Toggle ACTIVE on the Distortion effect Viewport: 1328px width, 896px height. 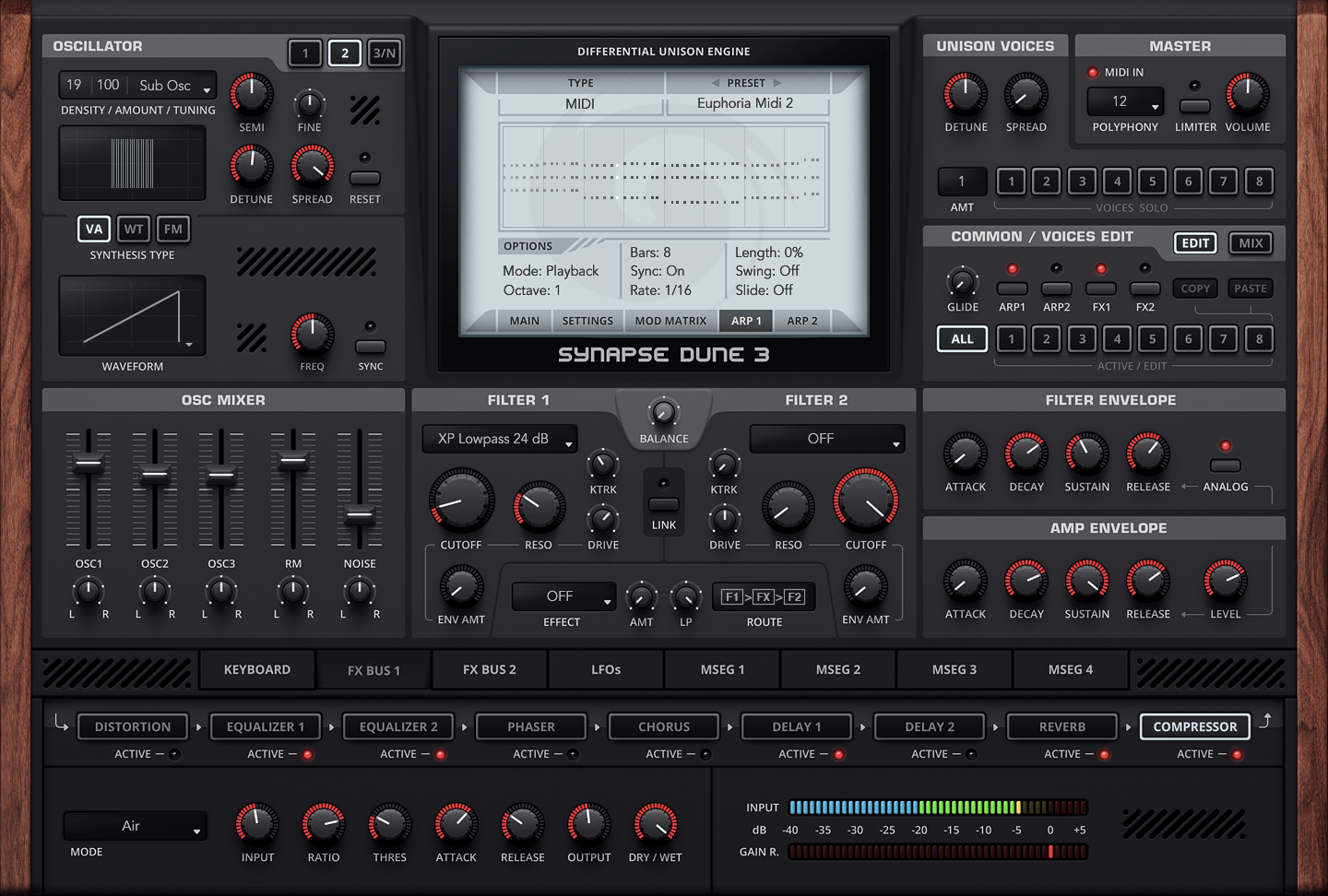tap(177, 753)
